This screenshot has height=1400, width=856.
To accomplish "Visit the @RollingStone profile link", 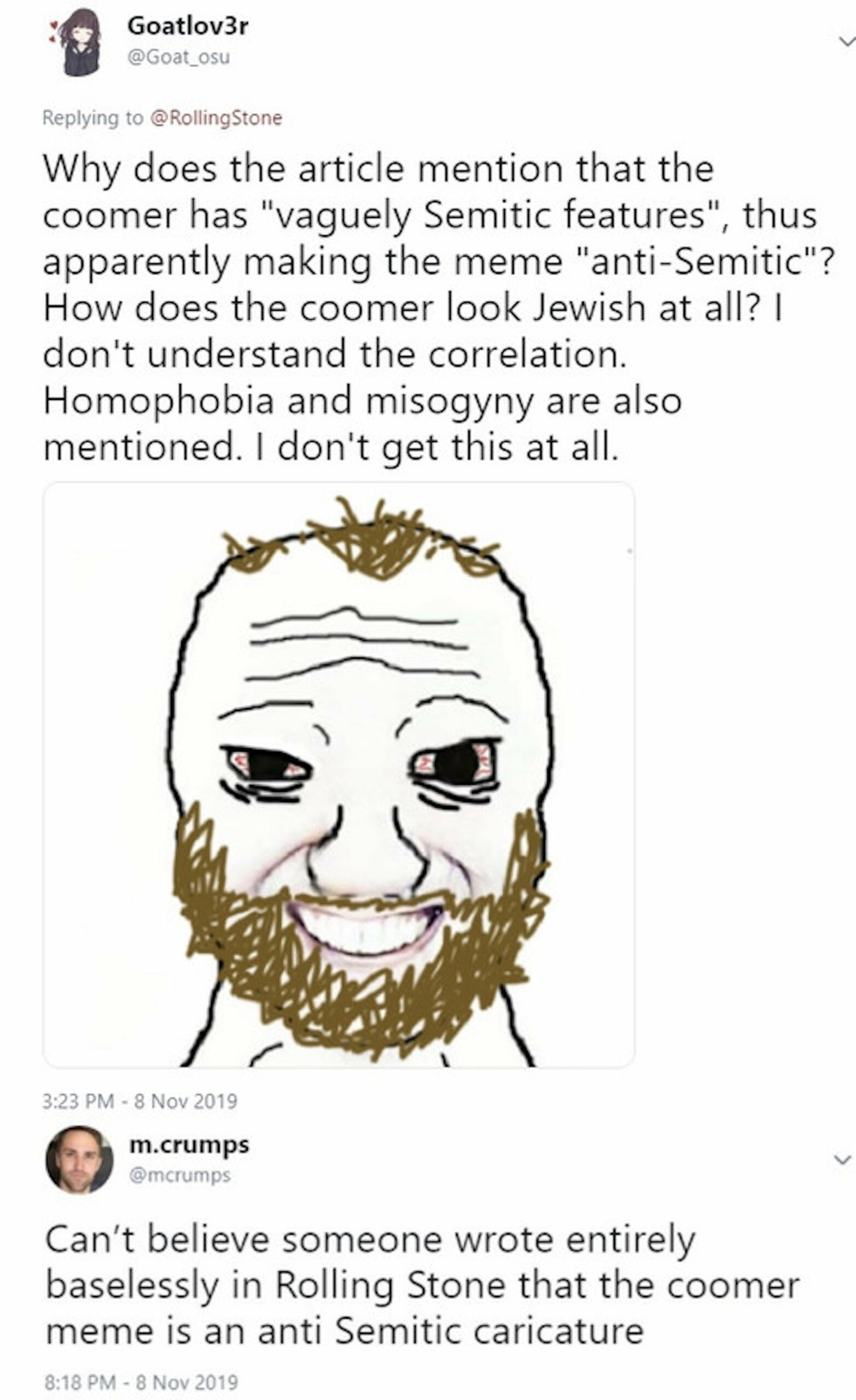I will tap(216, 118).
